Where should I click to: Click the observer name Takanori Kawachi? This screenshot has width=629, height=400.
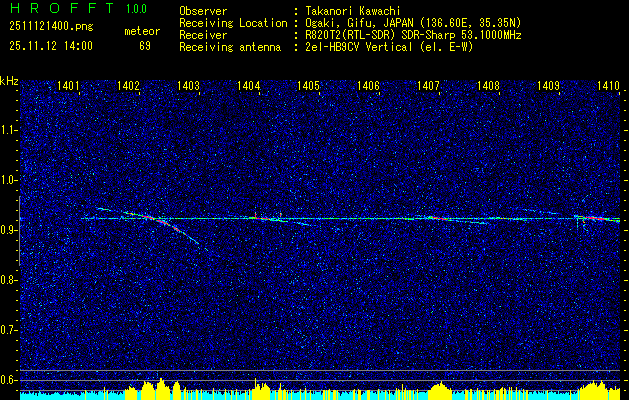[x=353, y=11]
